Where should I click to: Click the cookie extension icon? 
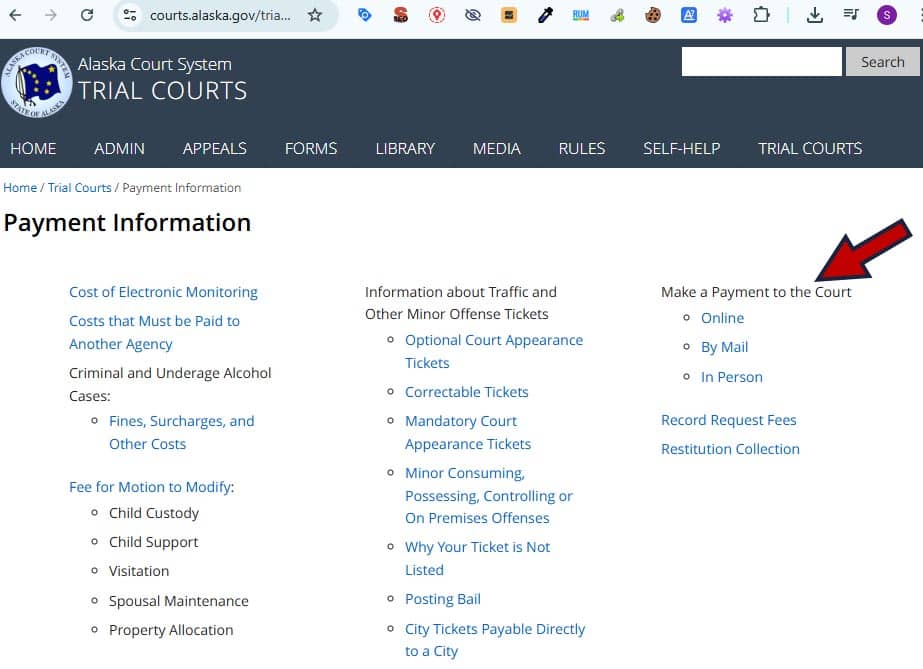pyautogui.click(x=653, y=15)
